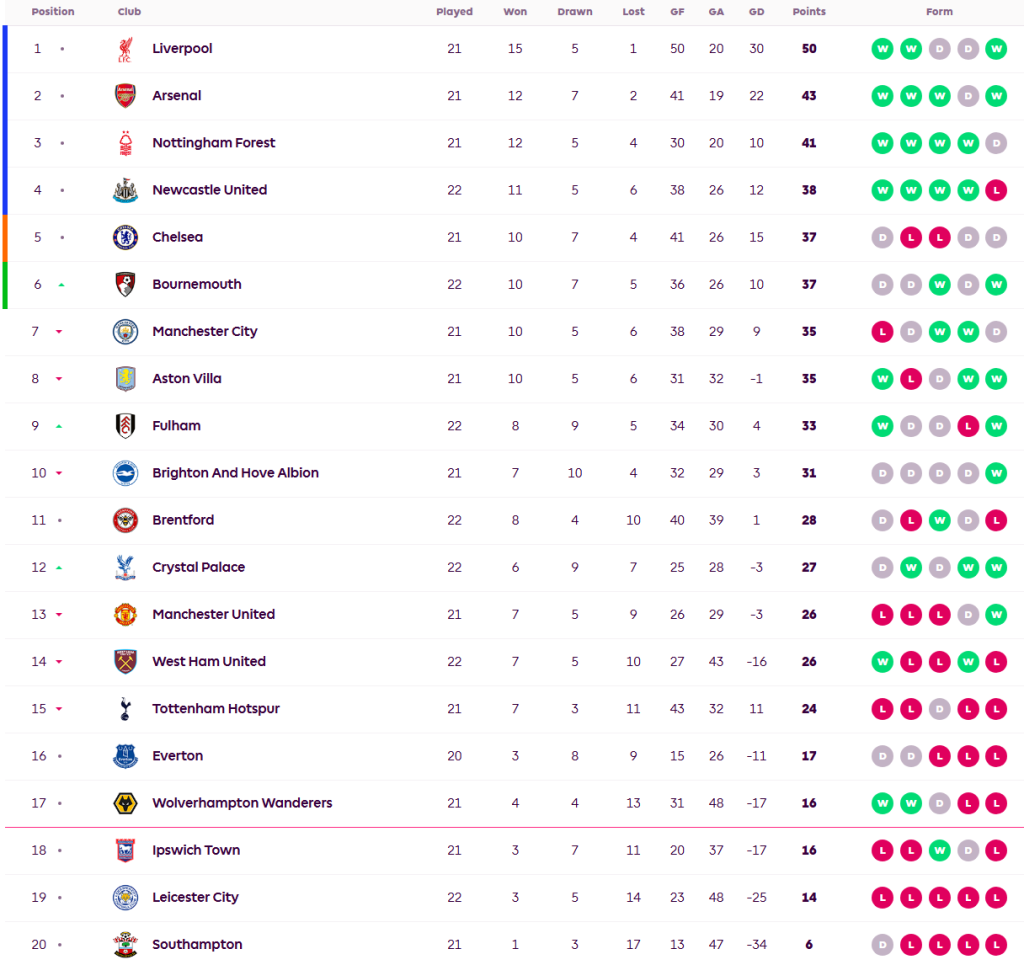Open the Newcastle United club link

point(209,190)
